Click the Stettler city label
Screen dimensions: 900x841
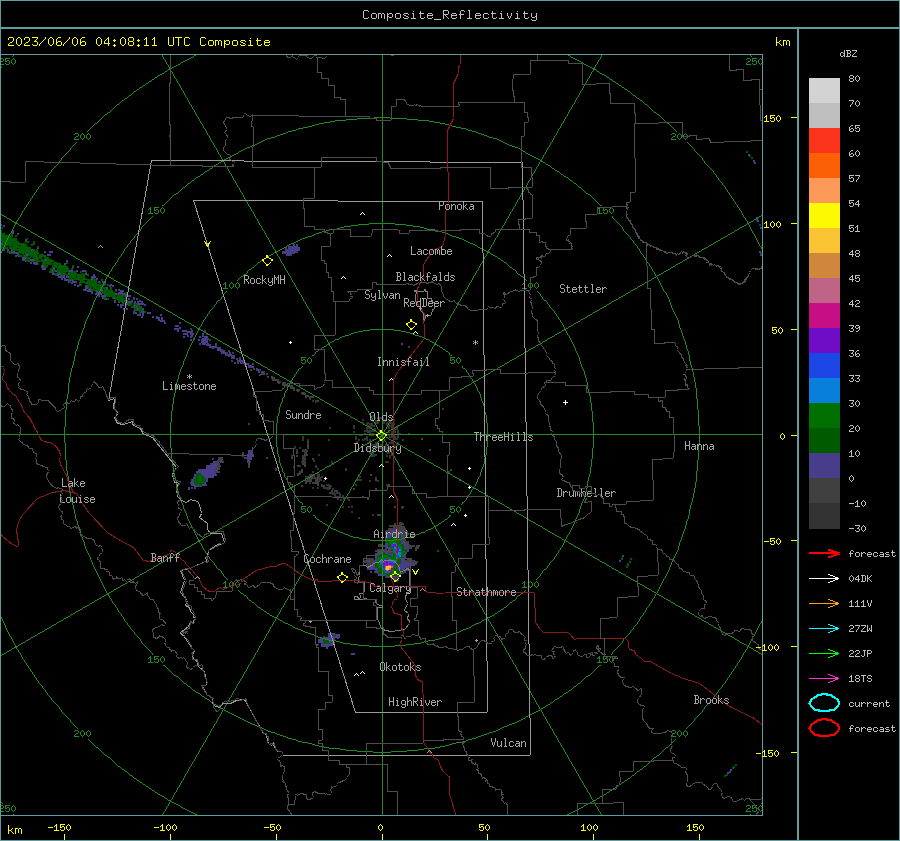(x=583, y=289)
